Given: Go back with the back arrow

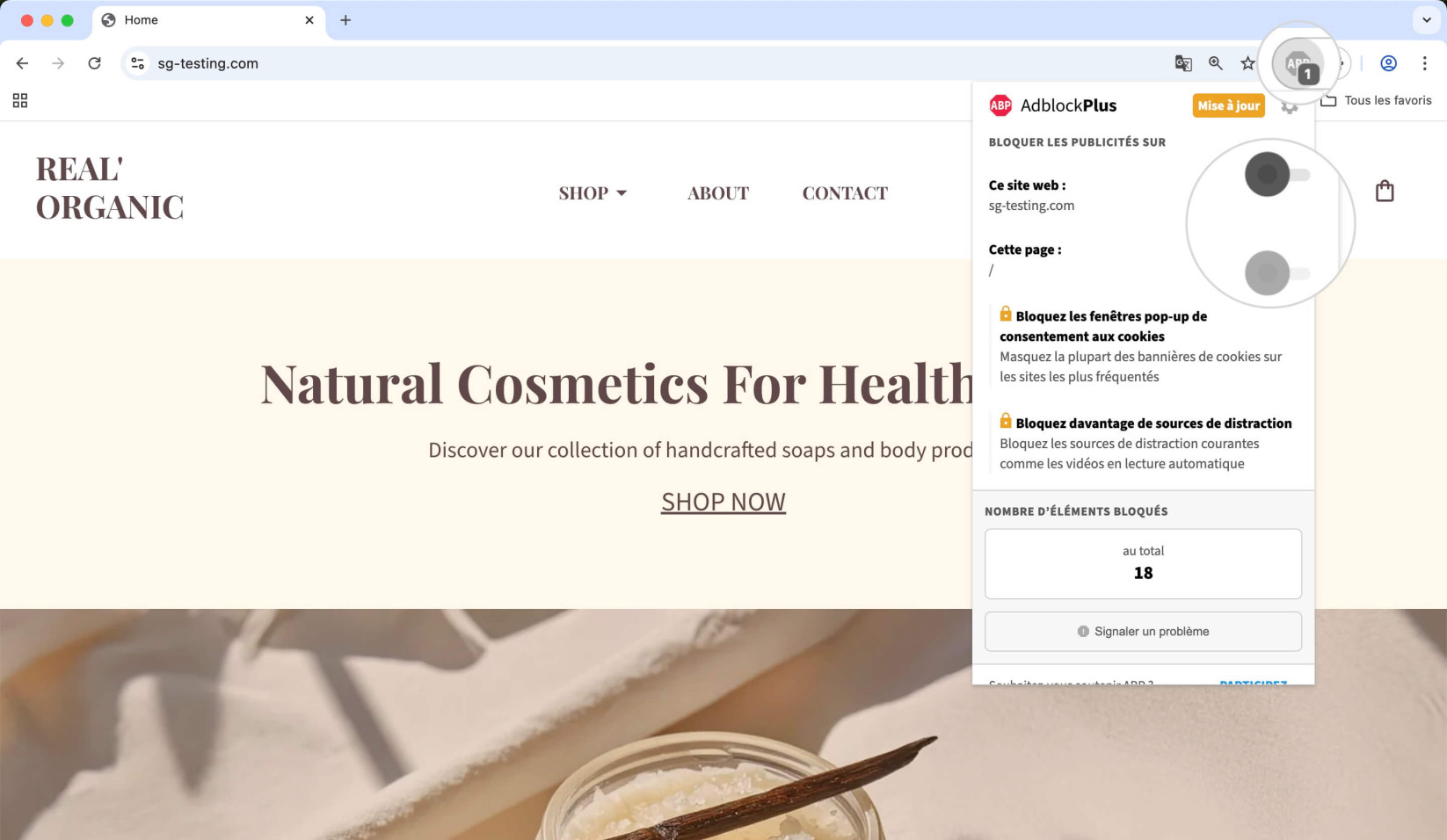Looking at the screenshot, I should point(22,63).
